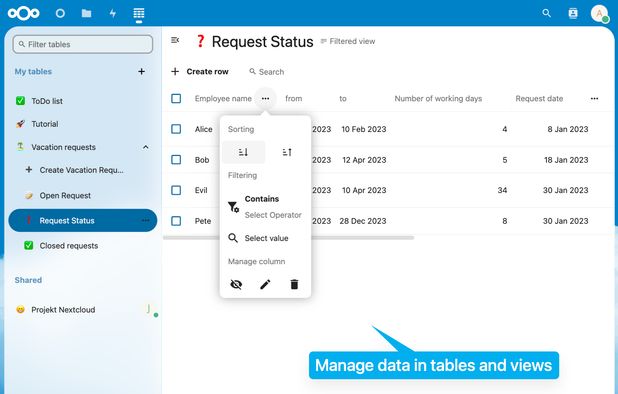Click the top bar search magnifier
618x394 pixels.
pyautogui.click(x=546, y=13)
